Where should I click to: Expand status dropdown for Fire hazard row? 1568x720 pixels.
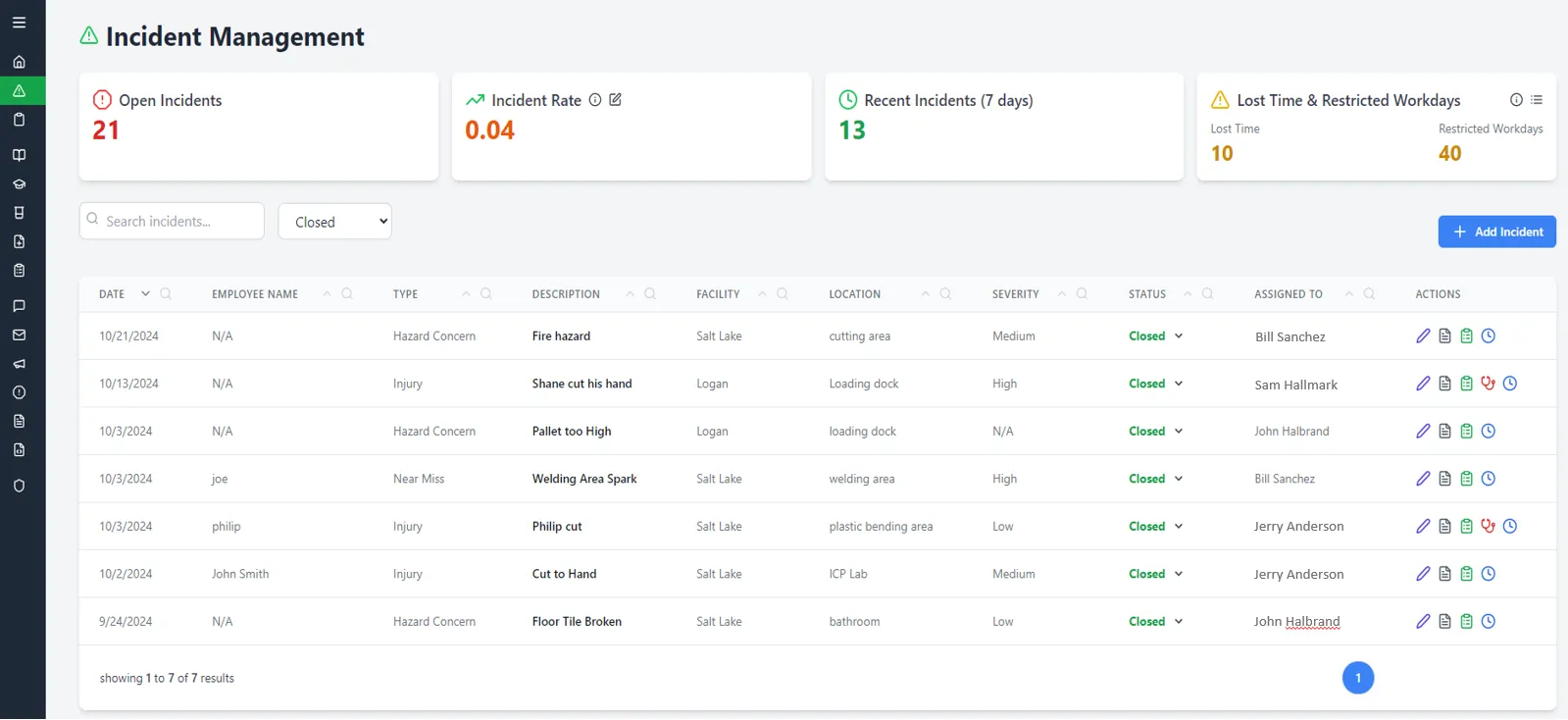[1179, 335]
